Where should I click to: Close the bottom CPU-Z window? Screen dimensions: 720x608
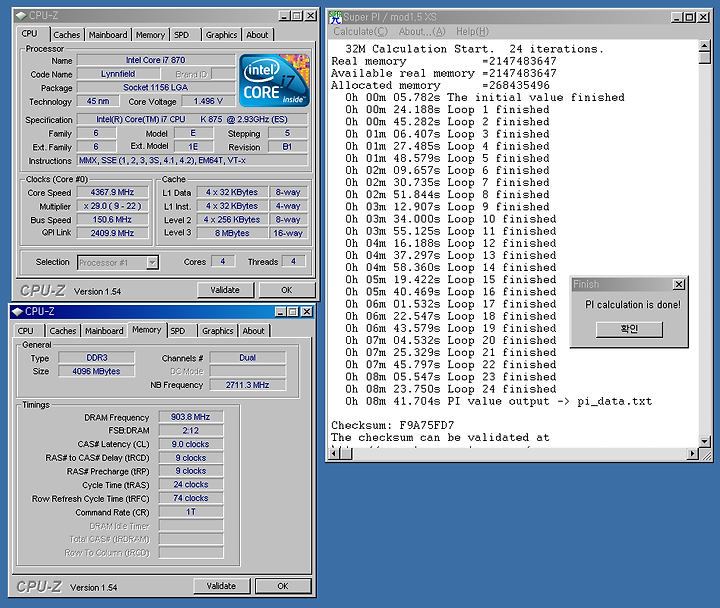[x=307, y=312]
